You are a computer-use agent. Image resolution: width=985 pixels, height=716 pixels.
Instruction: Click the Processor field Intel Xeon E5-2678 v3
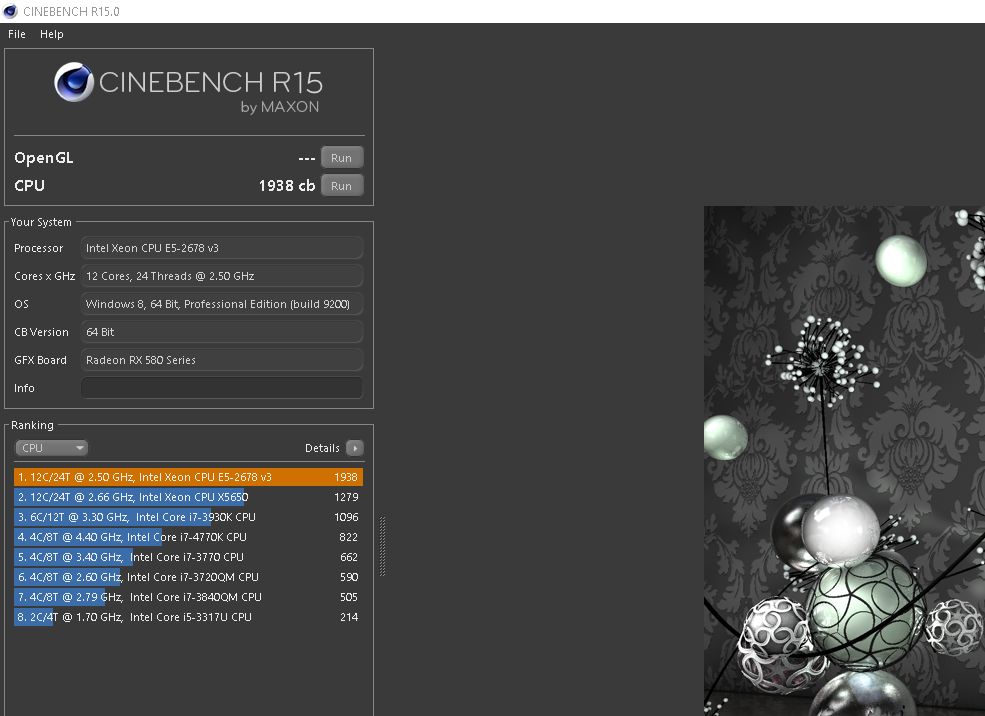coord(222,248)
